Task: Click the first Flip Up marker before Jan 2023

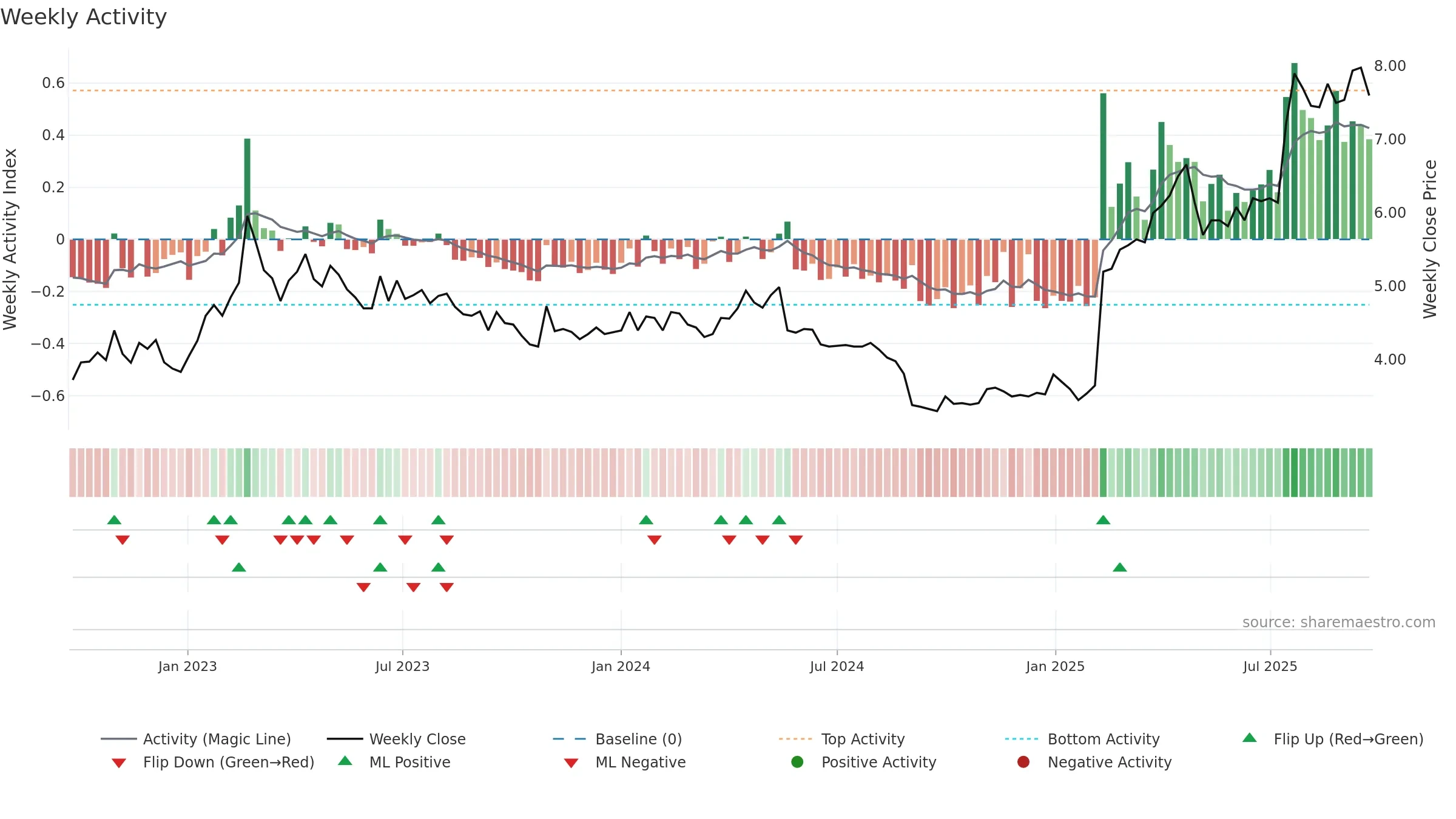Action: coord(114,520)
